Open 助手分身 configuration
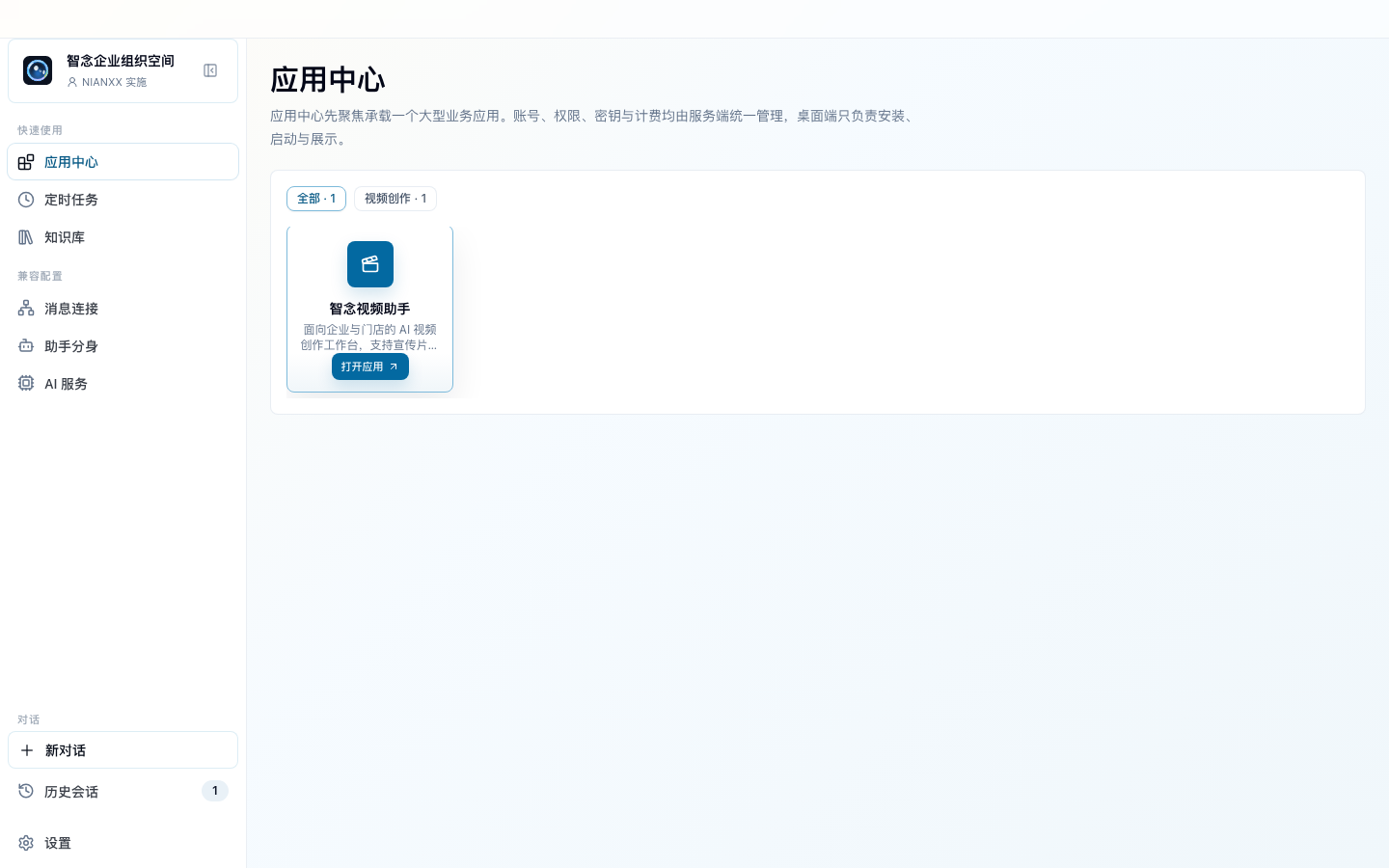The image size is (1389, 868). click(123, 346)
